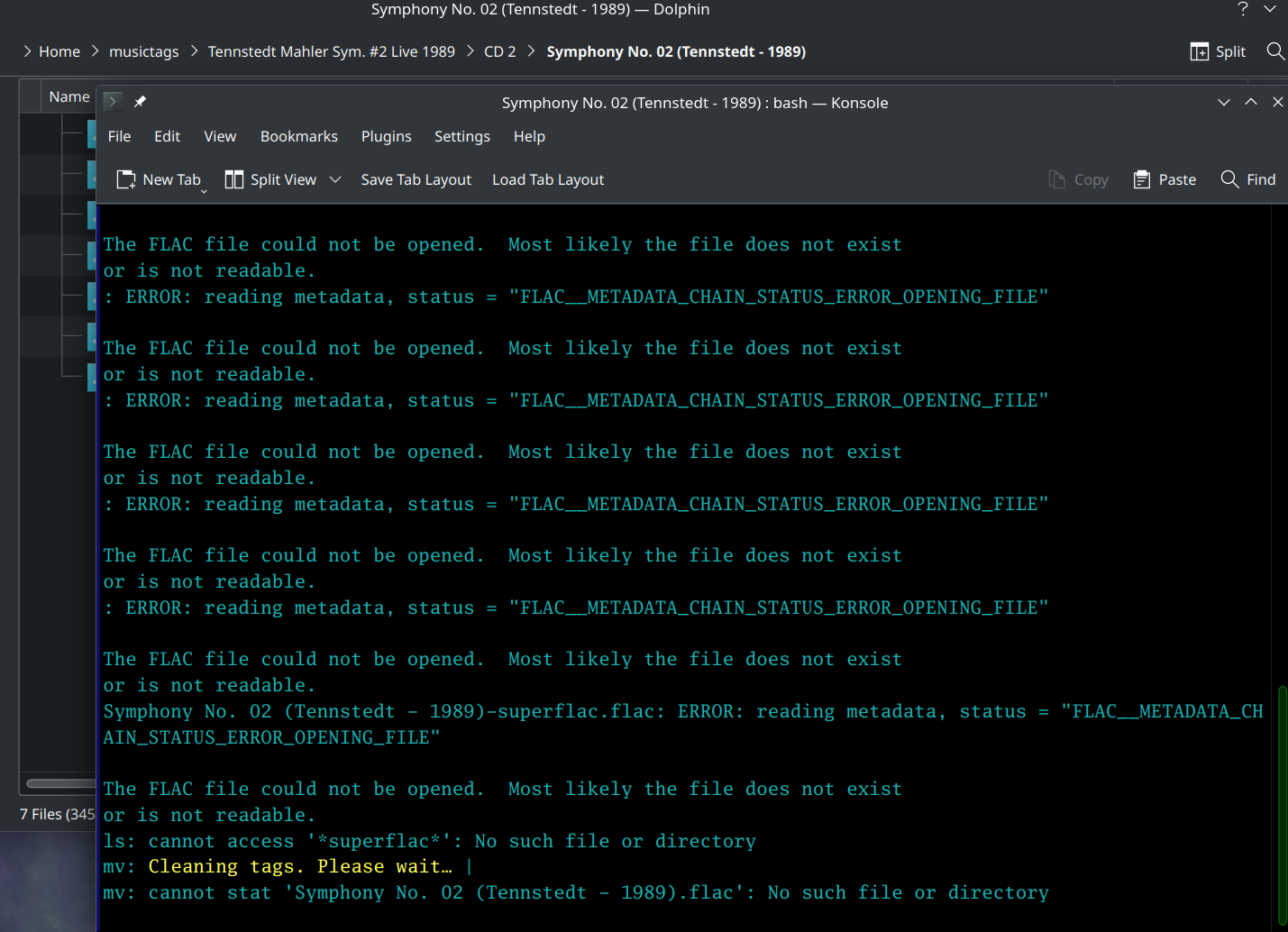Image resolution: width=1288 pixels, height=932 pixels.
Task: Open the Settings menu in Konsole
Action: pos(461,136)
